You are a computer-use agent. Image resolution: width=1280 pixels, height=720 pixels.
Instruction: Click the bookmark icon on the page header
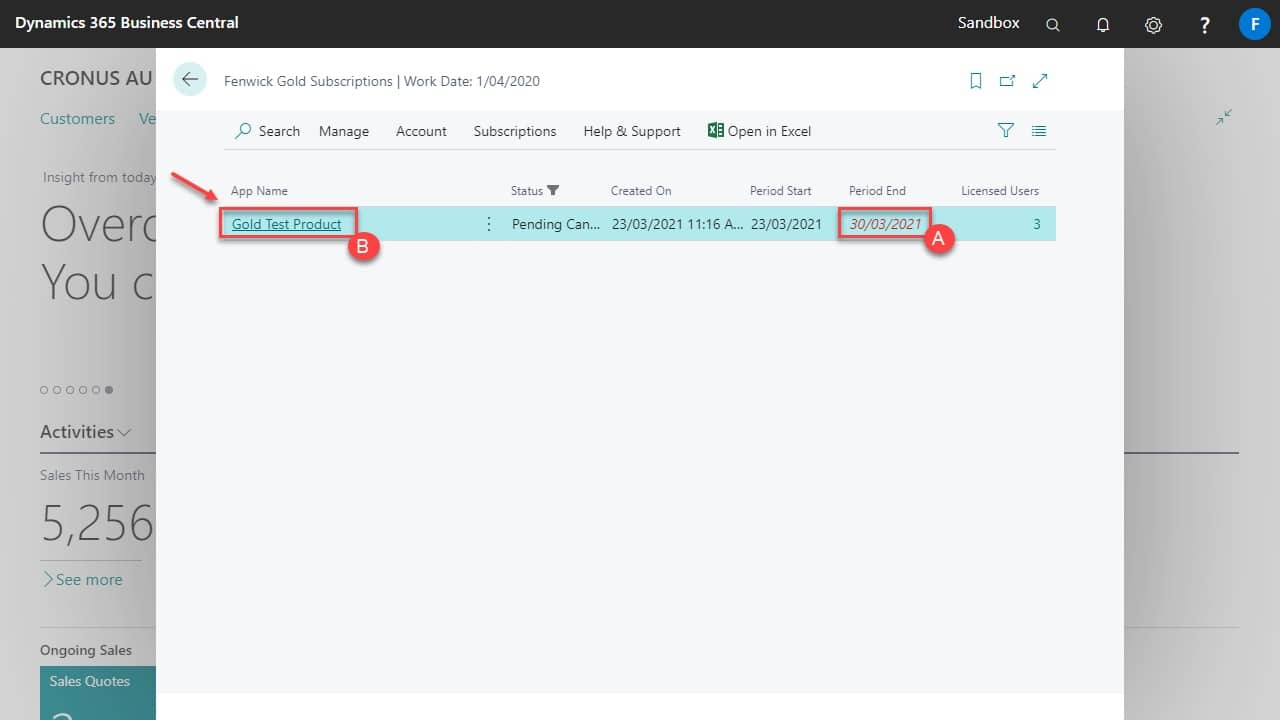pyautogui.click(x=976, y=81)
